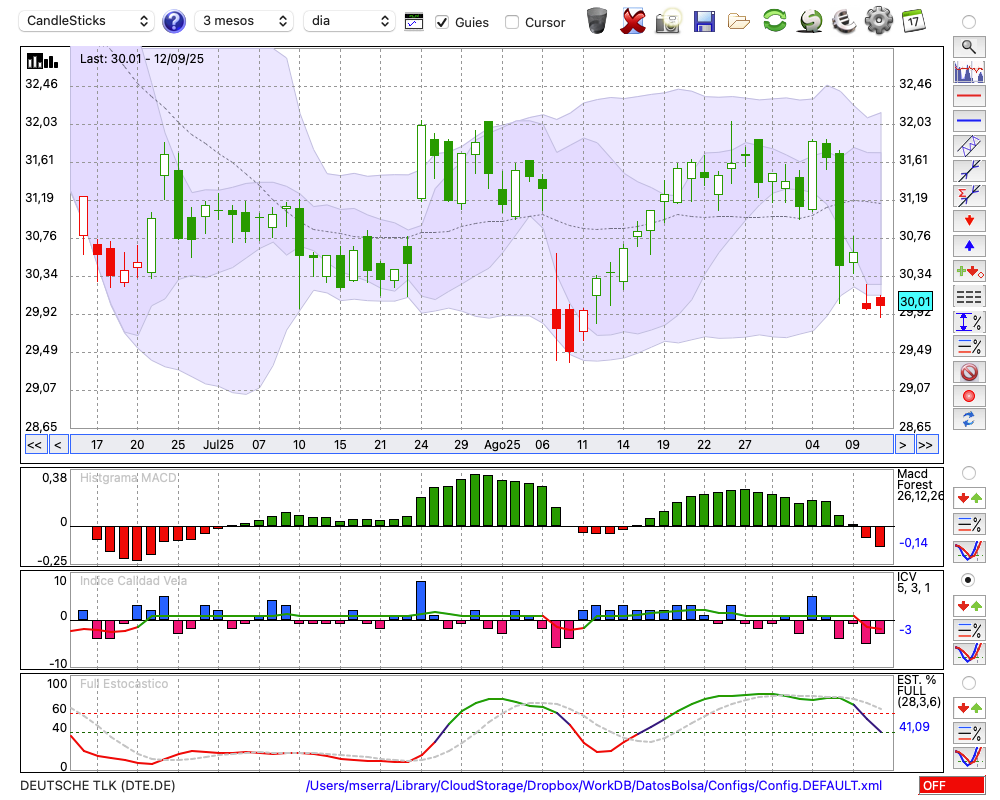The image size is (1000, 800).
Task: Click the date timeline scroll bar
Action: [482, 445]
